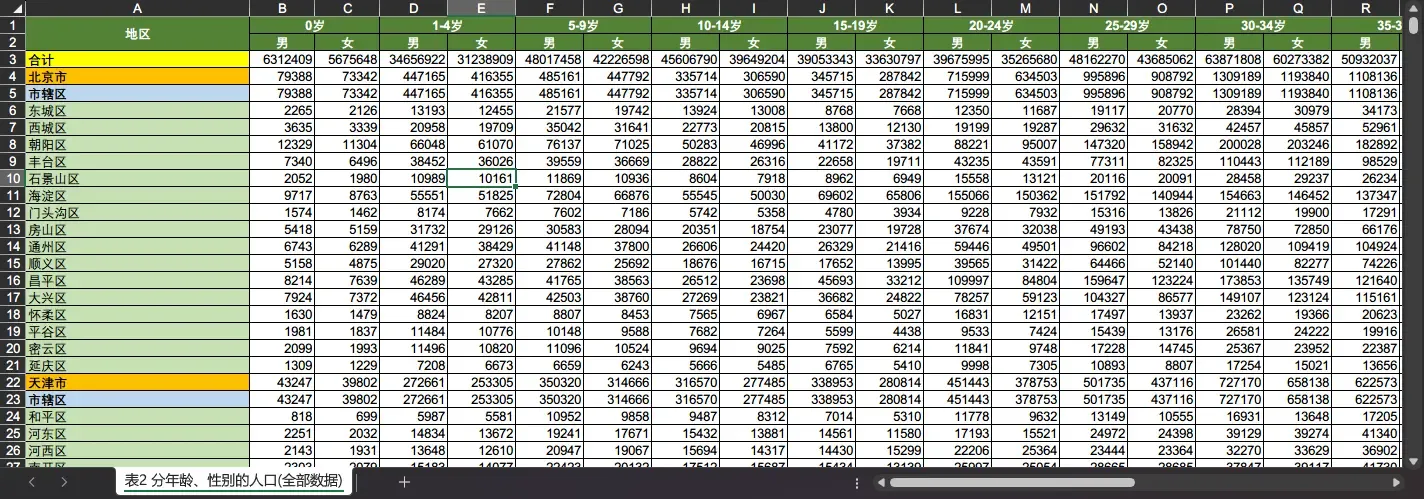Viewport: 1424px width, 499px height.
Task: Click the 地区 header cell
Action: point(137,33)
